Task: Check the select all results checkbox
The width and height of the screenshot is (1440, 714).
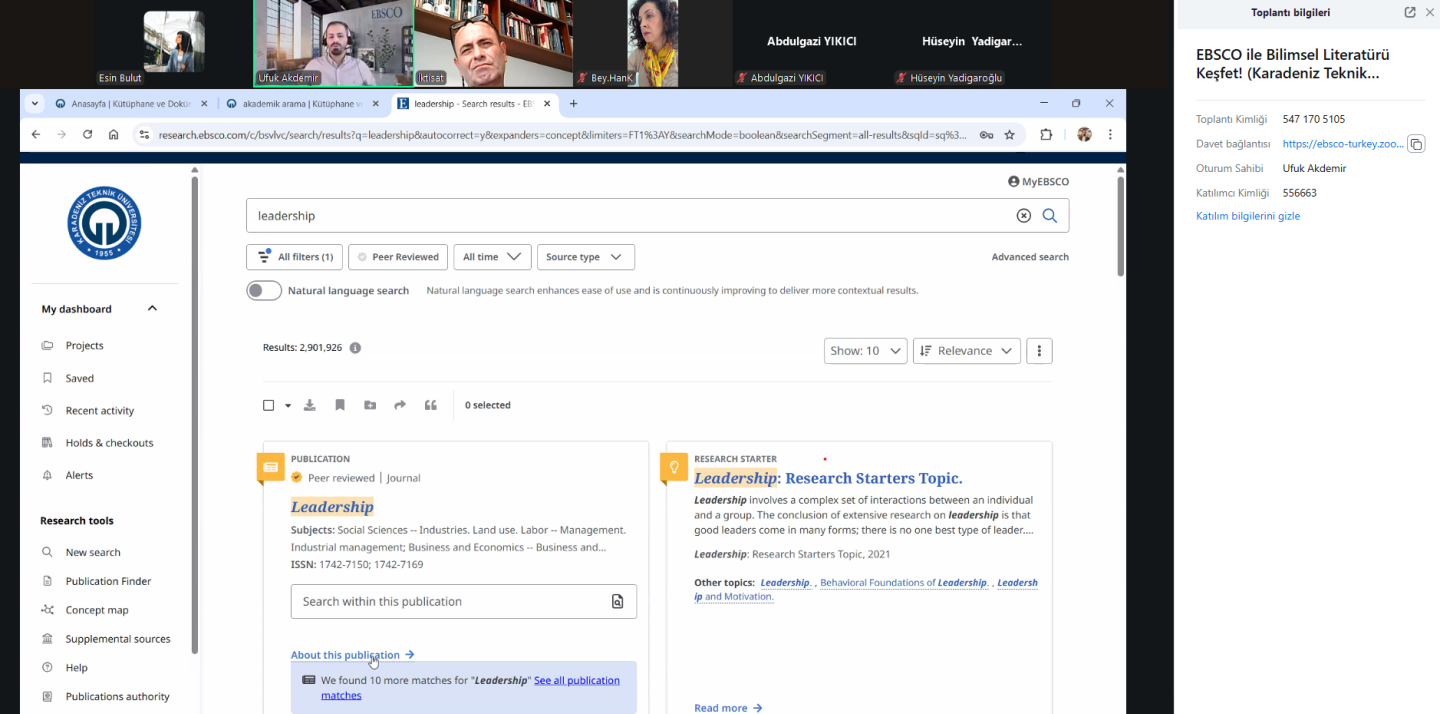Action: click(x=268, y=405)
